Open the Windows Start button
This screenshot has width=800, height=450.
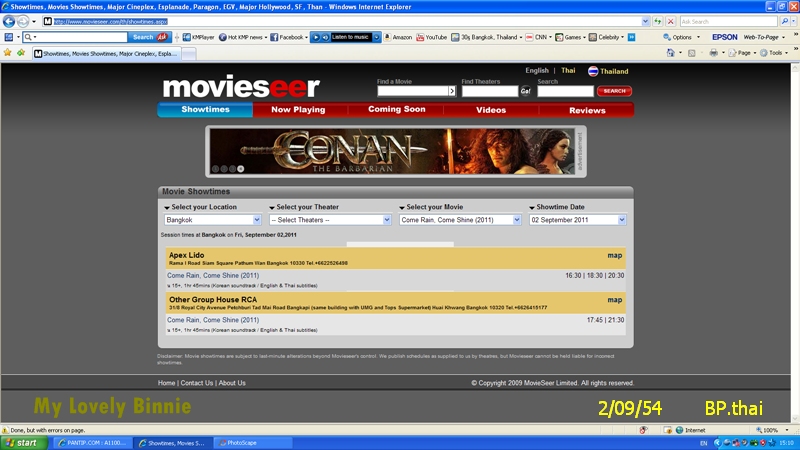23,443
